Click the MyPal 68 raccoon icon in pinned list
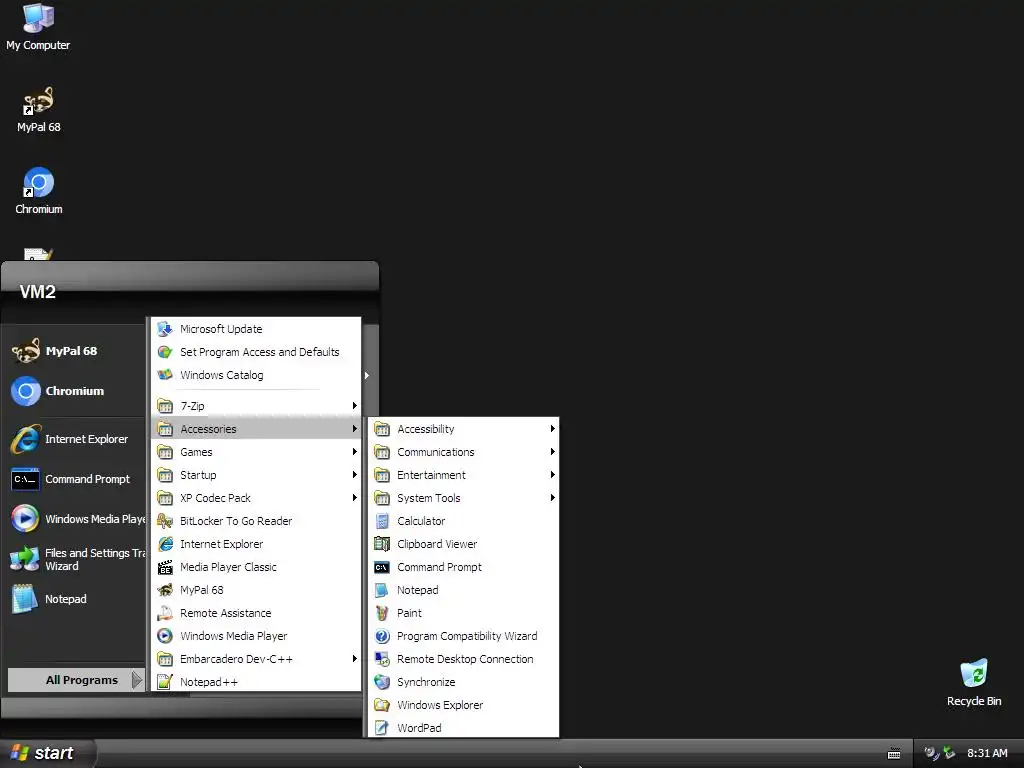Viewport: 1024px width, 768px height. [25, 351]
